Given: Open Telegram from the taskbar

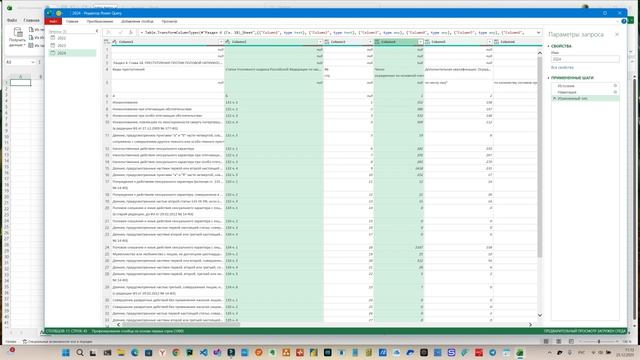Looking at the screenshot, I should tap(493, 353).
